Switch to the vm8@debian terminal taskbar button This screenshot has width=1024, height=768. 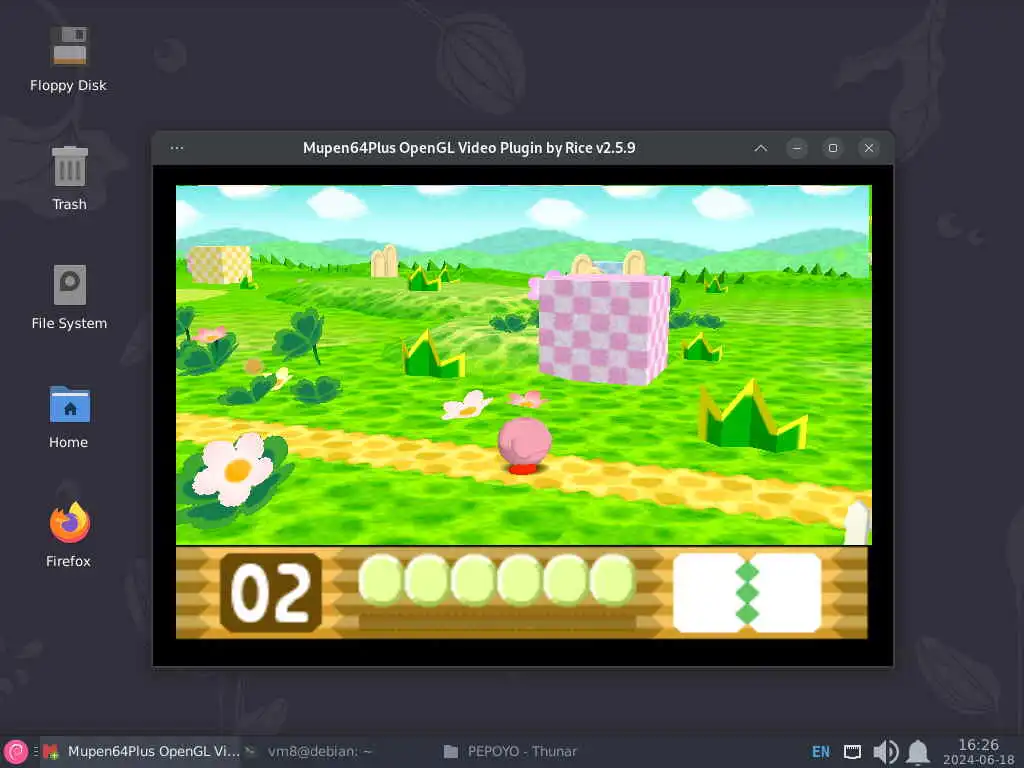coord(308,752)
